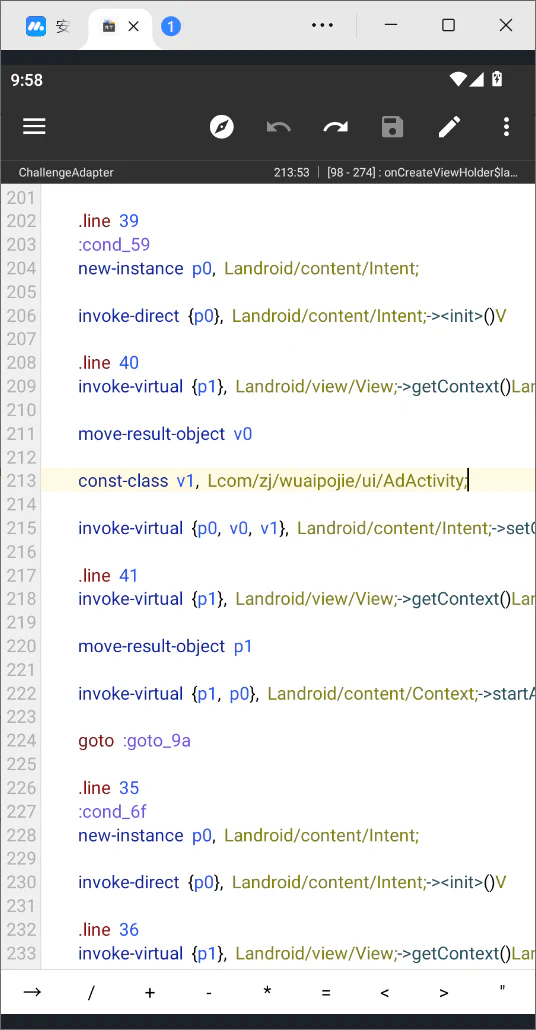Click the 'goto :goto_9a' instruction

coord(135,741)
